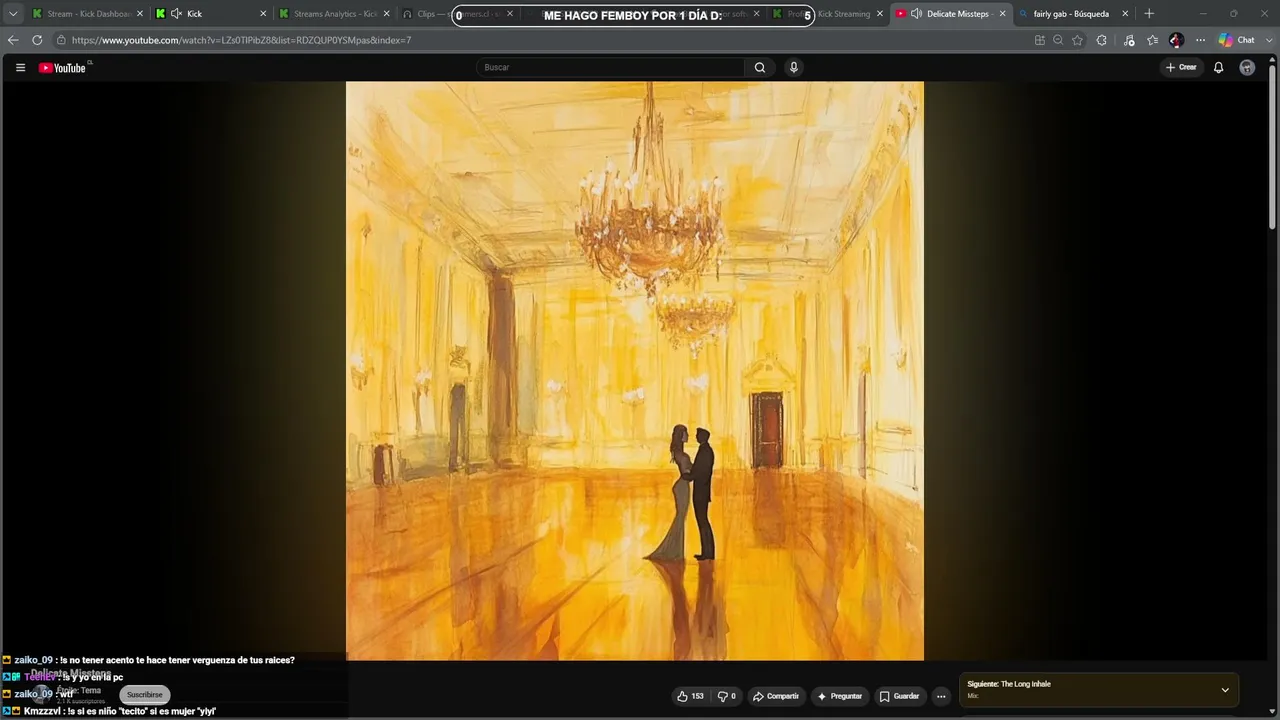
Task: Mute the Delicate Missteps tab audio icon
Action: [x=916, y=14]
